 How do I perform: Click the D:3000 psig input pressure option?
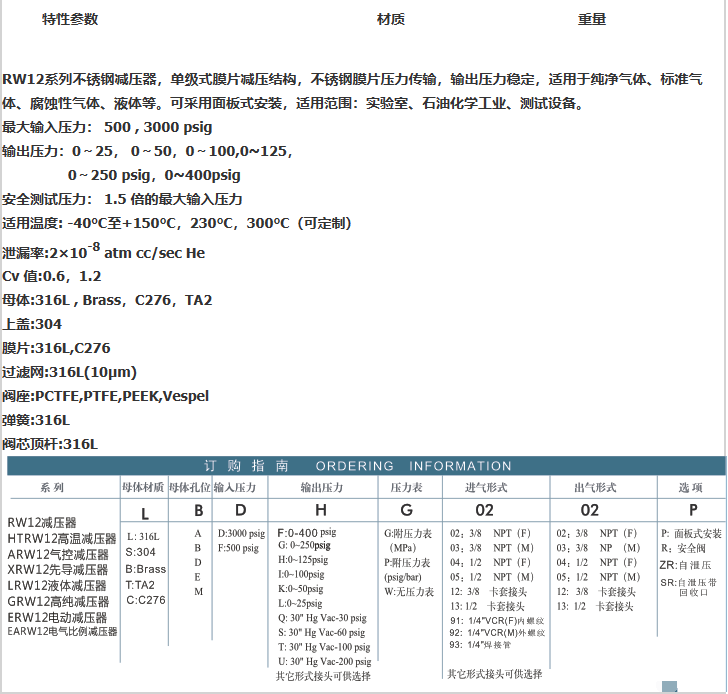[241, 533]
